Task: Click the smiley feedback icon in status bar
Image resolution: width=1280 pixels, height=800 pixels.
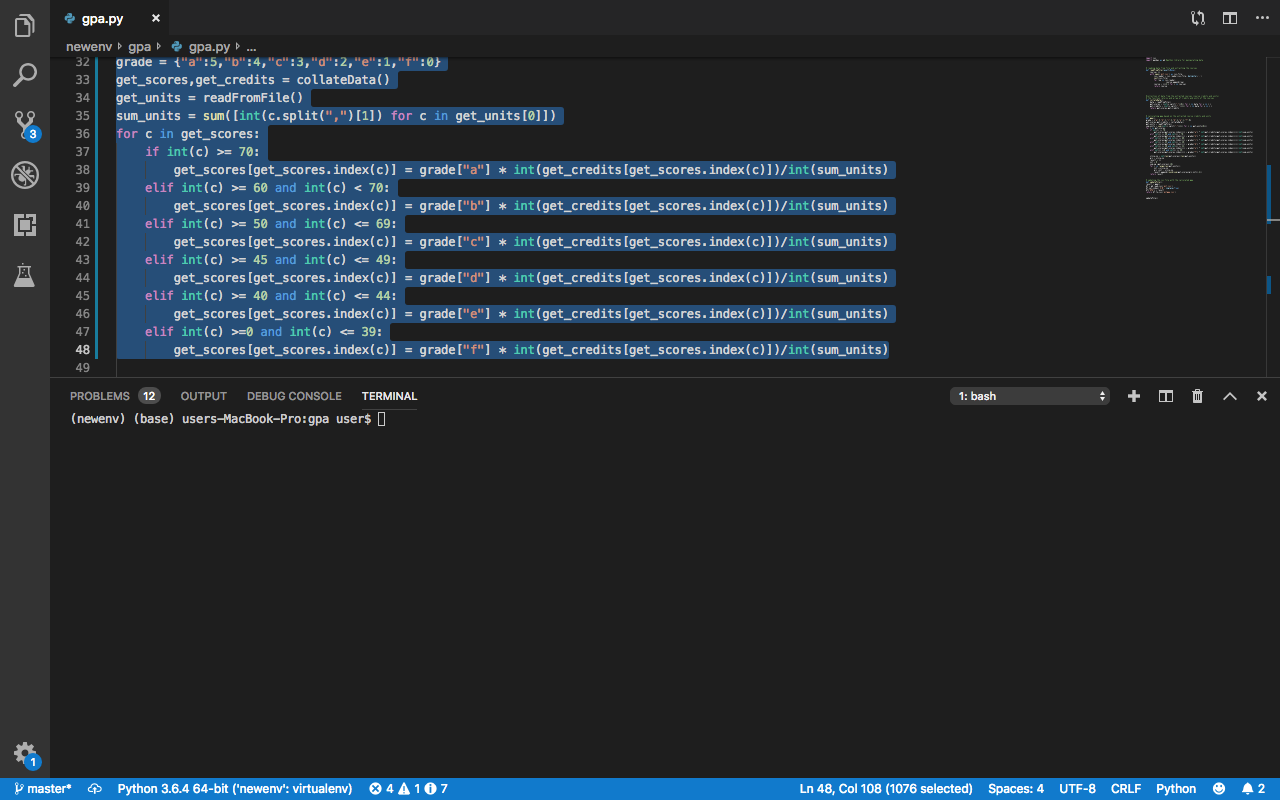Action: click(1219, 788)
